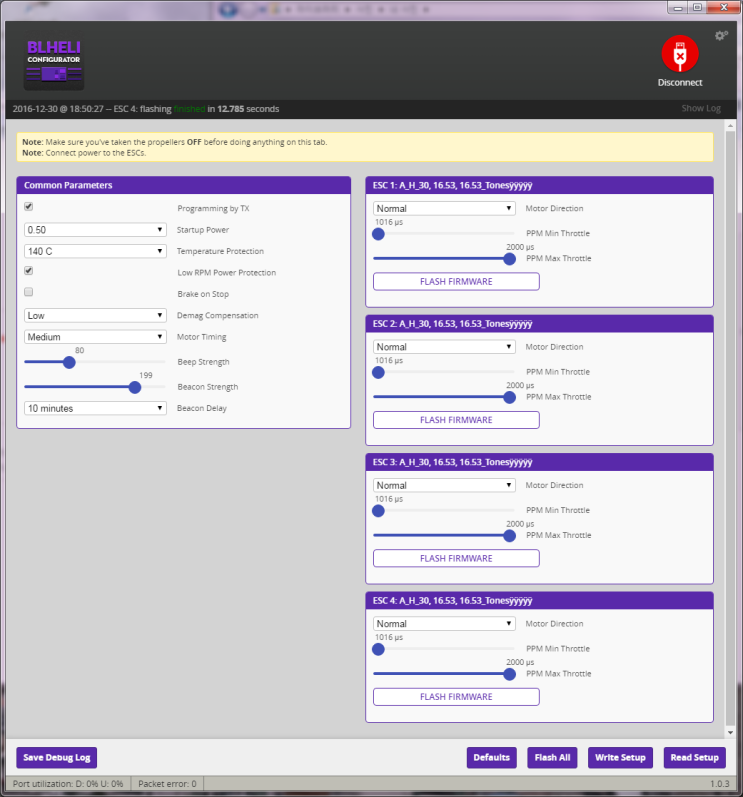This screenshot has height=797, width=743.
Task: Click the BLHeli Configurator logo
Action: [x=54, y=64]
